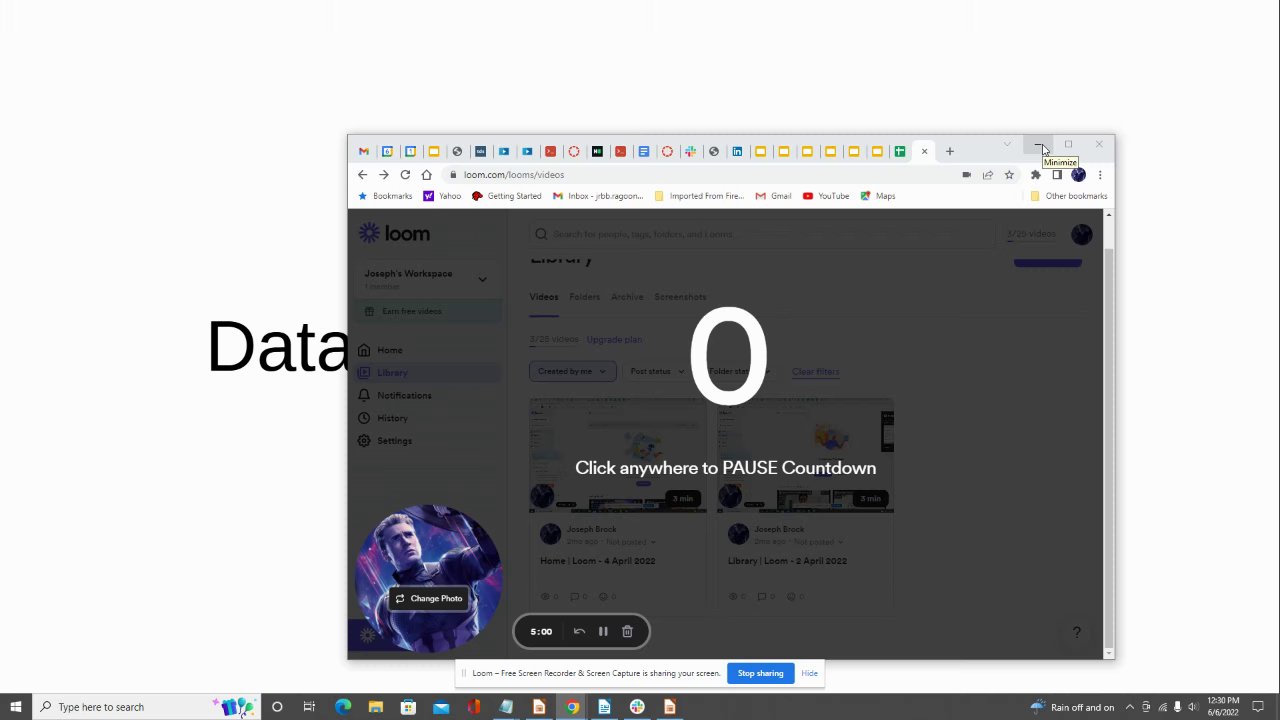Open the Imported From Fire... bookmark folder
The width and height of the screenshot is (1280, 720).
point(699,196)
